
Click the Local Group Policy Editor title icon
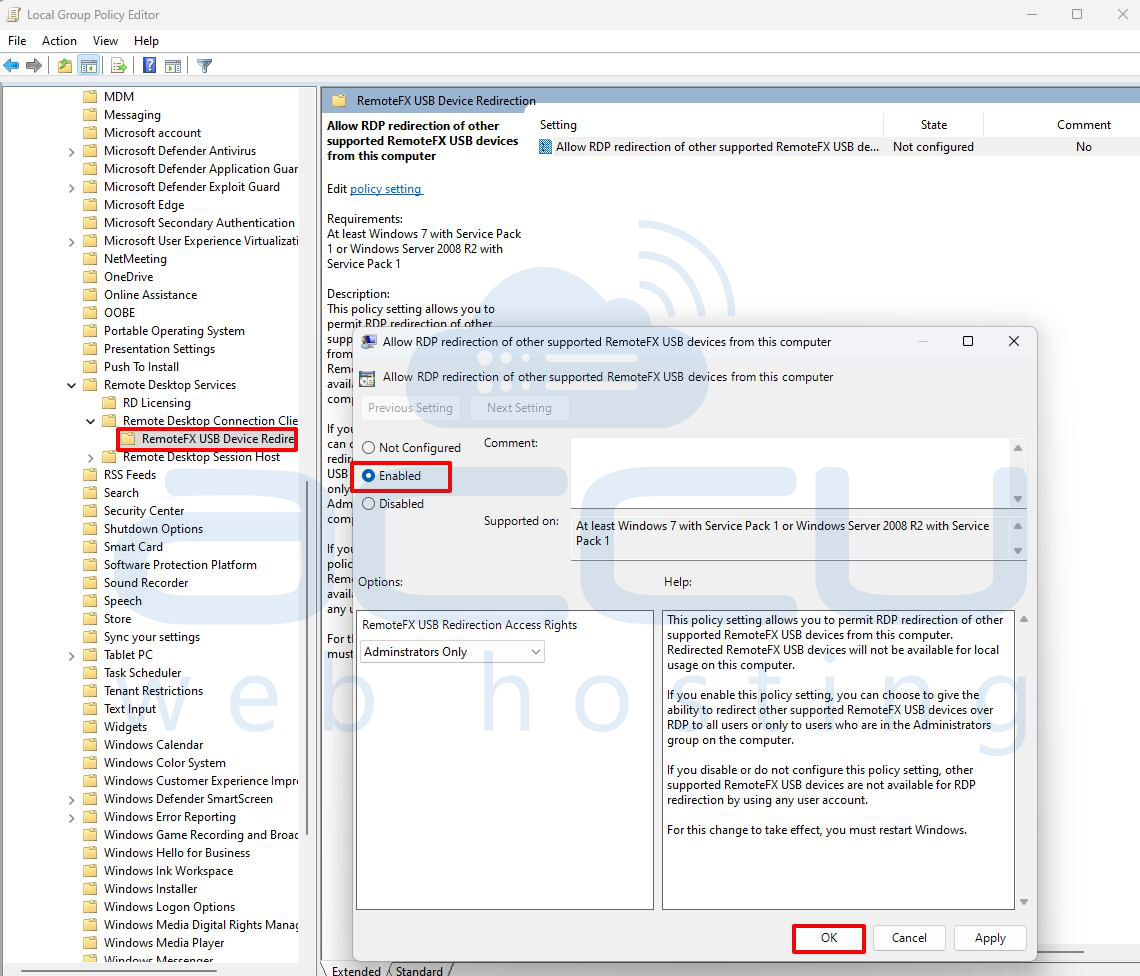tap(14, 15)
